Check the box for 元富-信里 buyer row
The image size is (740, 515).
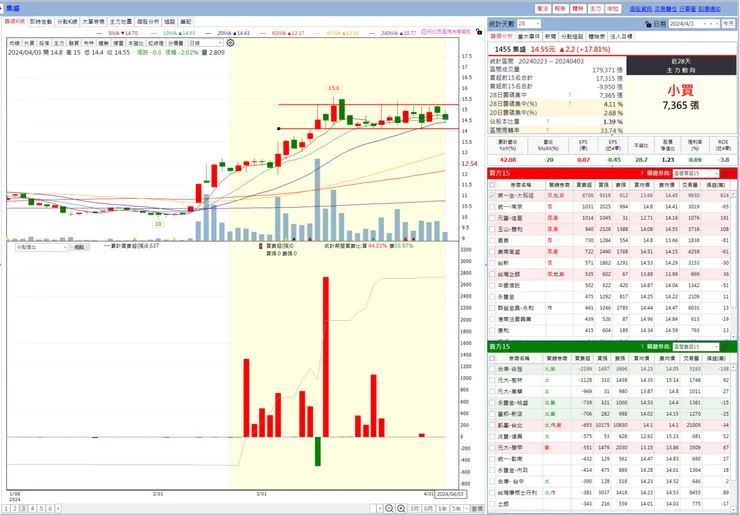pyautogui.click(x=492, y=218)
